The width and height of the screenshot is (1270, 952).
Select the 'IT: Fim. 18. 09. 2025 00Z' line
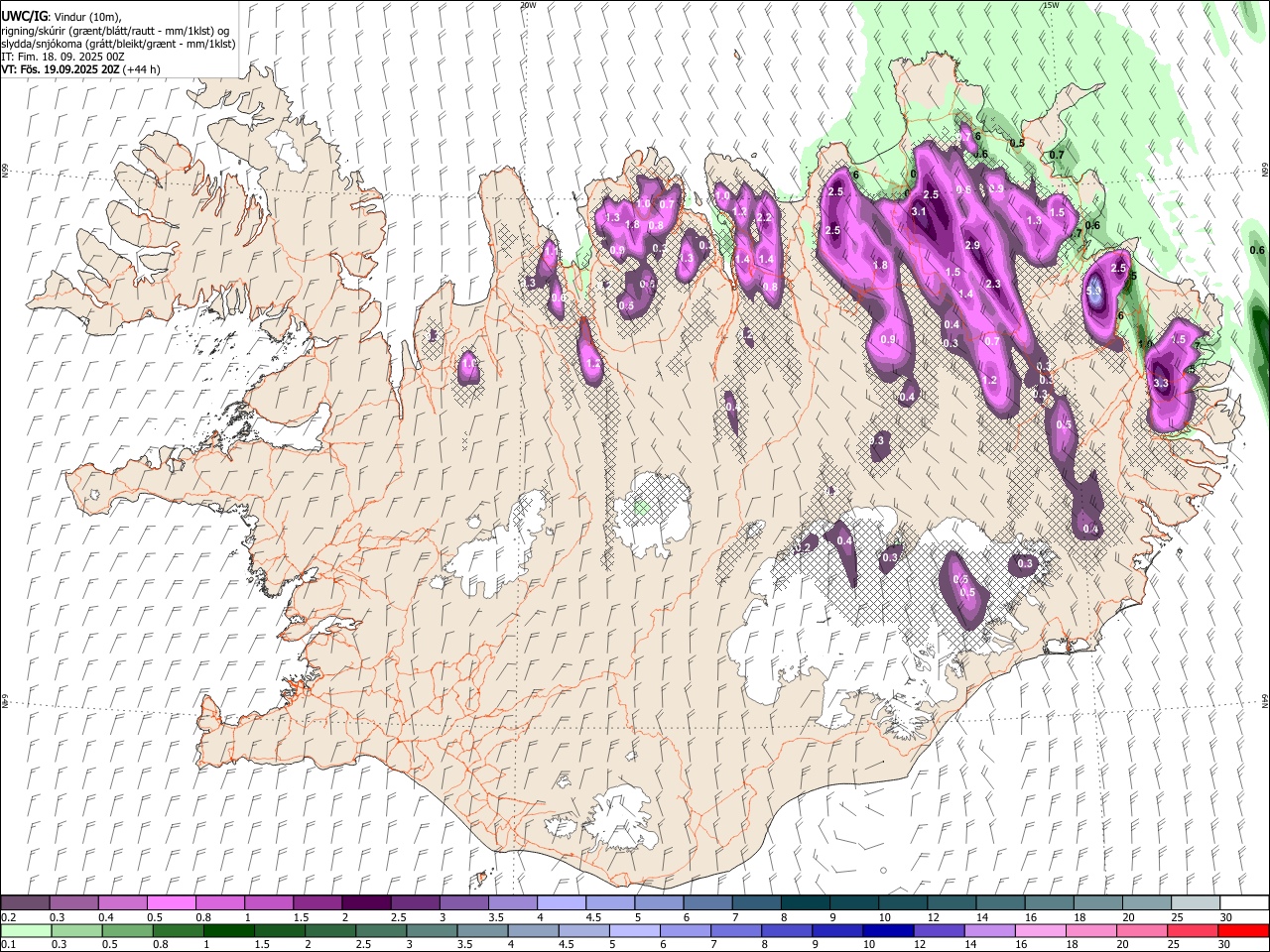tap(63, 57)
